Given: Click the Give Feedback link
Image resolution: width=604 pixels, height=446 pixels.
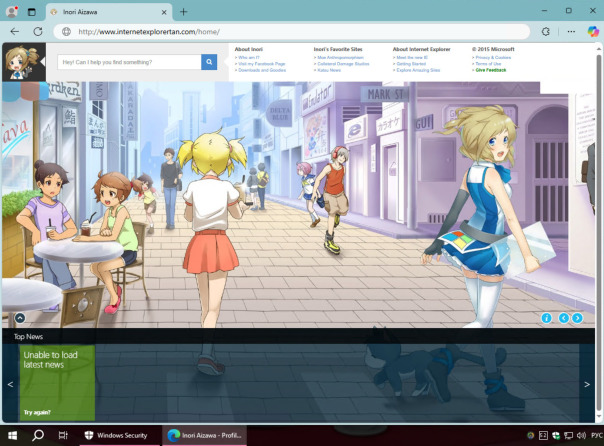Looking at the screenshot, I should [x=490, y=70].
